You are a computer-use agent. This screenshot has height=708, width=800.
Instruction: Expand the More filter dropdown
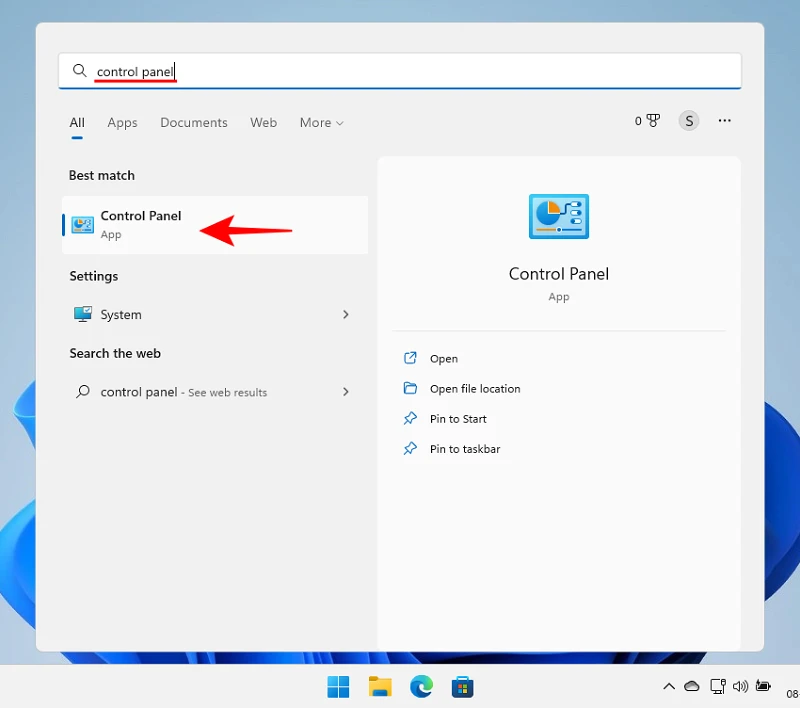321,123
